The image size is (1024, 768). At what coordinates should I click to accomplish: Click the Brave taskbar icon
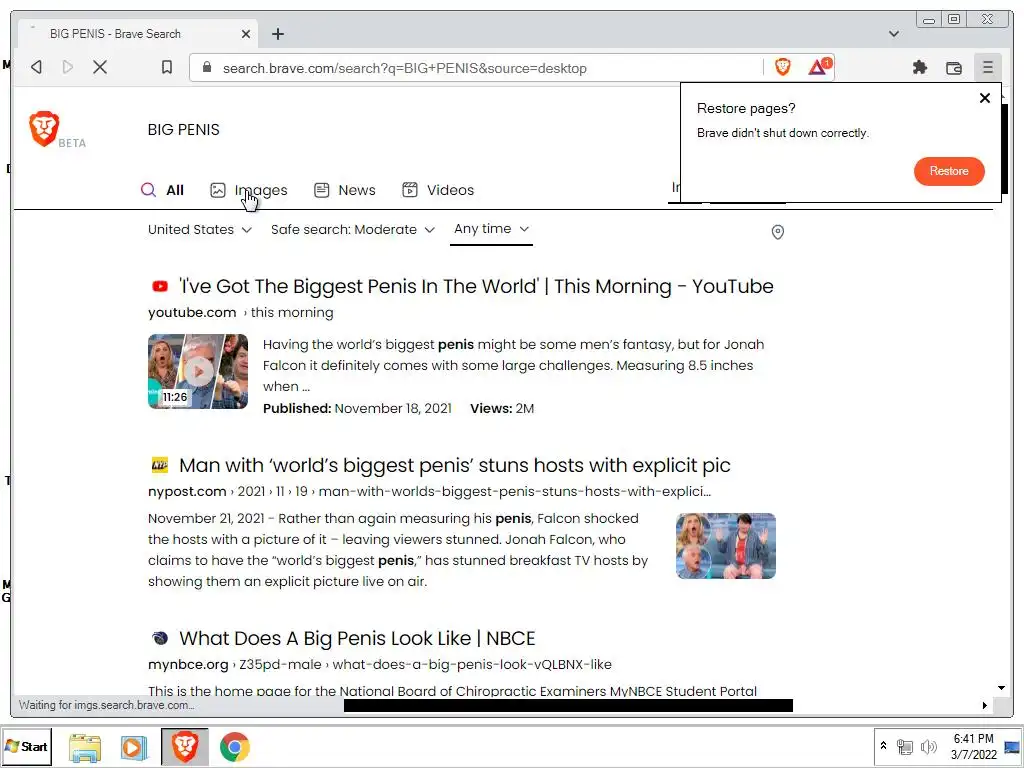(x=185, y=746)
